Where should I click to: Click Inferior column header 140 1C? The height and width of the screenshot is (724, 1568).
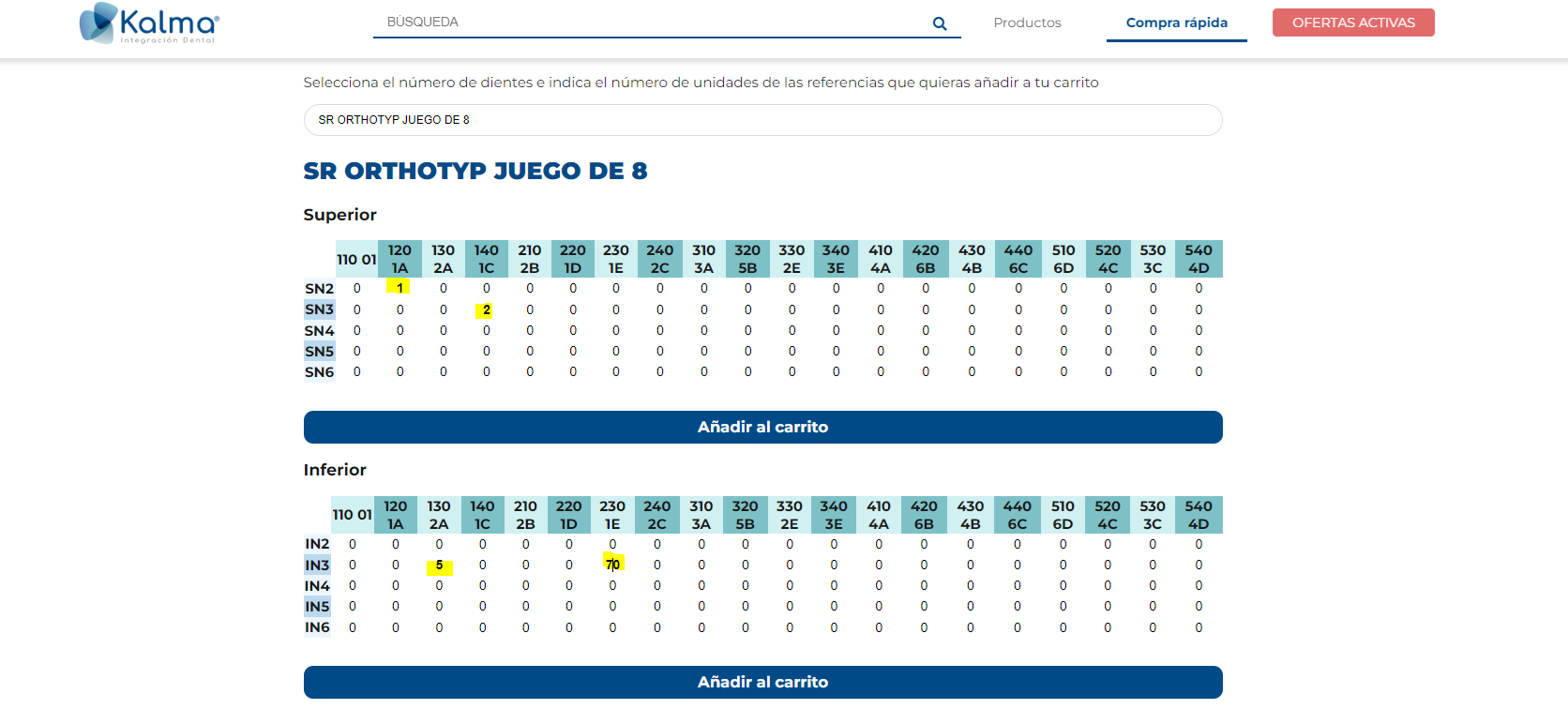coord(482,515)
